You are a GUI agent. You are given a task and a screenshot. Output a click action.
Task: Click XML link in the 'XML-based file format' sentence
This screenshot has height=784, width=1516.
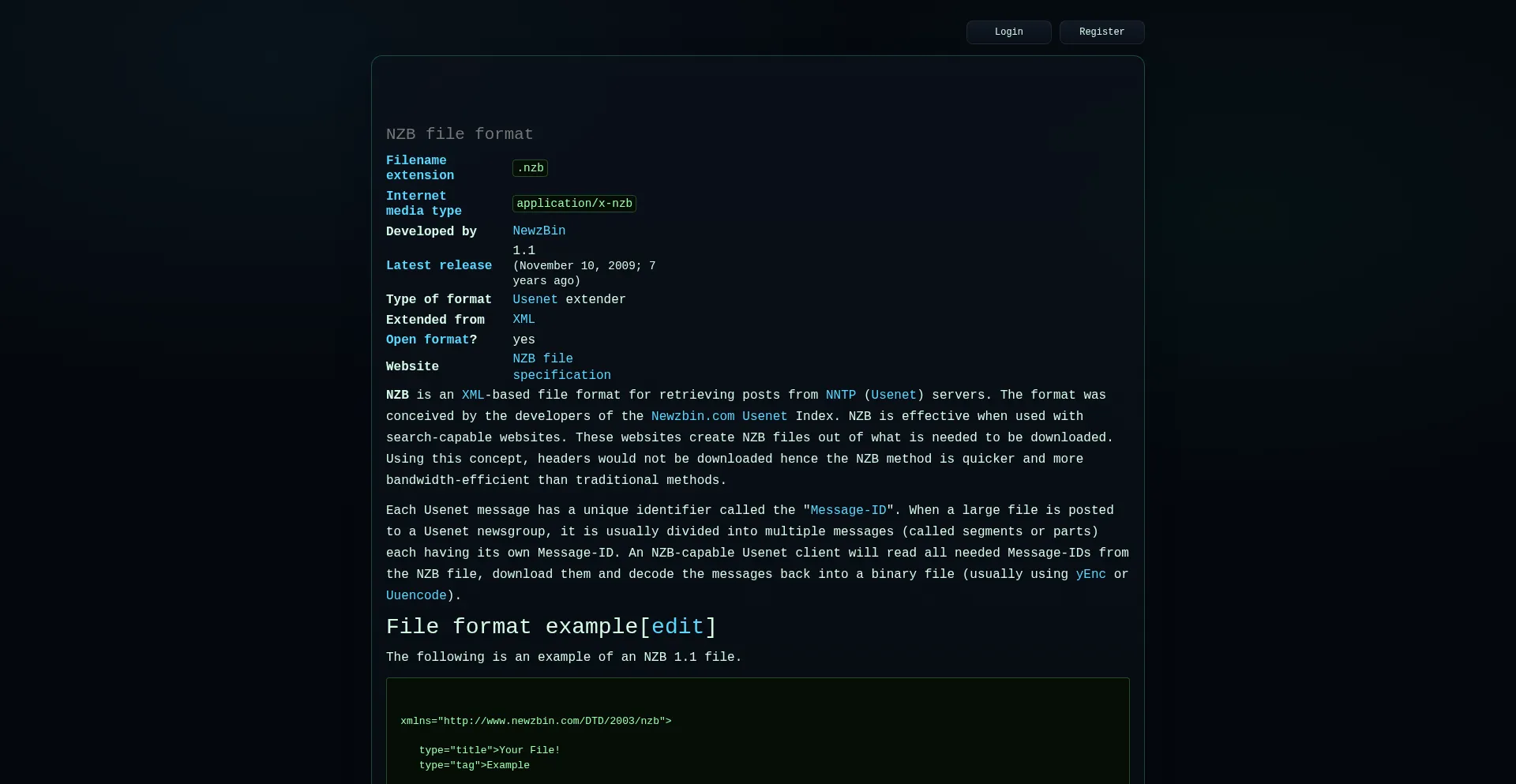pyautogui.click(x=473, y=396)
